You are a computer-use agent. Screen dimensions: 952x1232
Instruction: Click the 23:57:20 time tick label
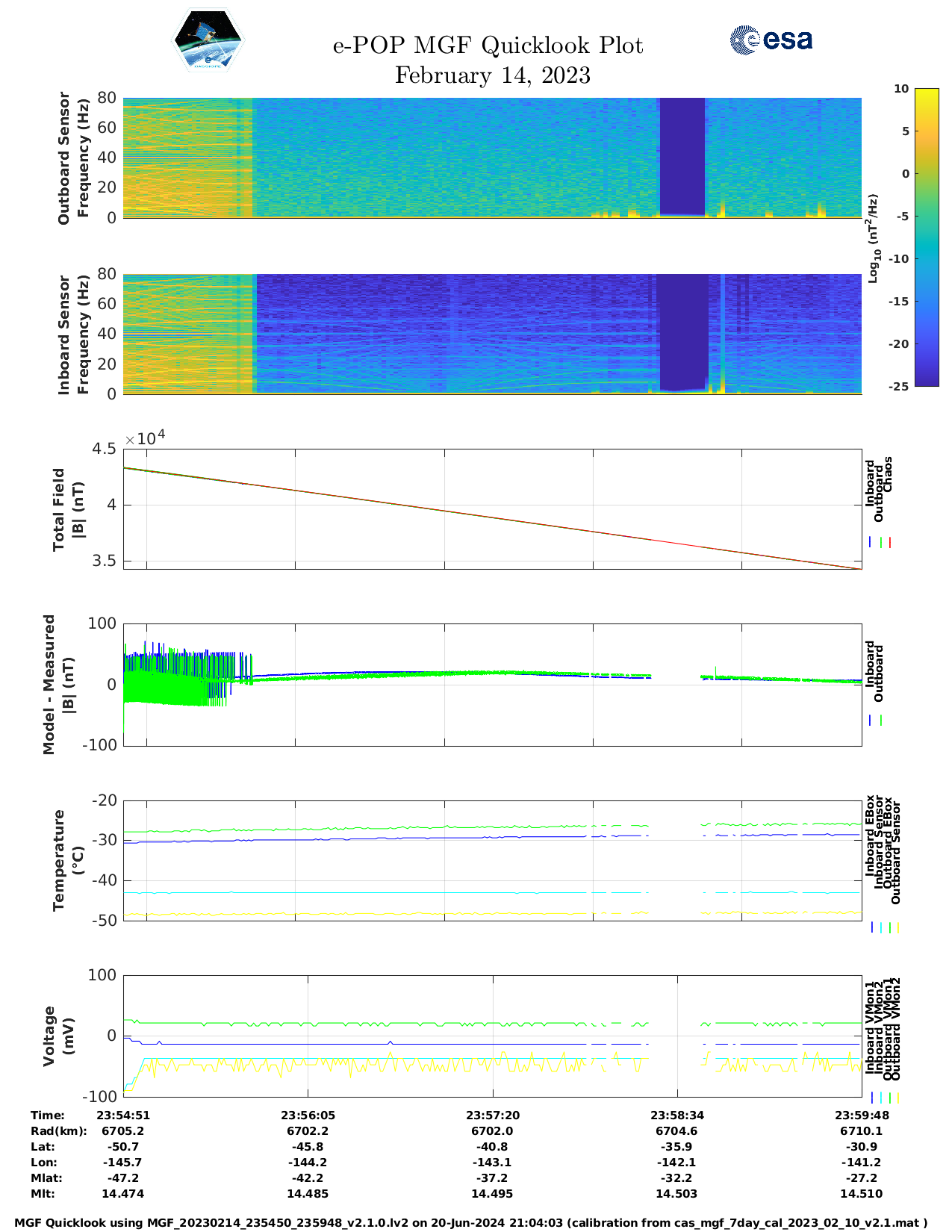click(x=492, y=1116)
